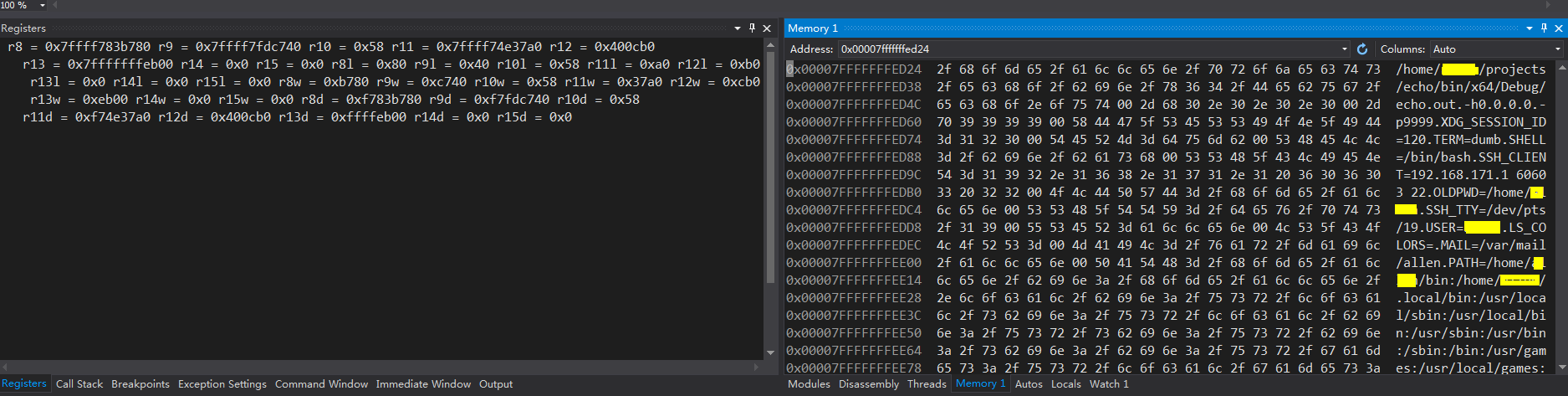Pin the Memory 1 panel (auto hide)
Image resolution: width=1568 pixels, height=396 pixels.
(1544, 28)
